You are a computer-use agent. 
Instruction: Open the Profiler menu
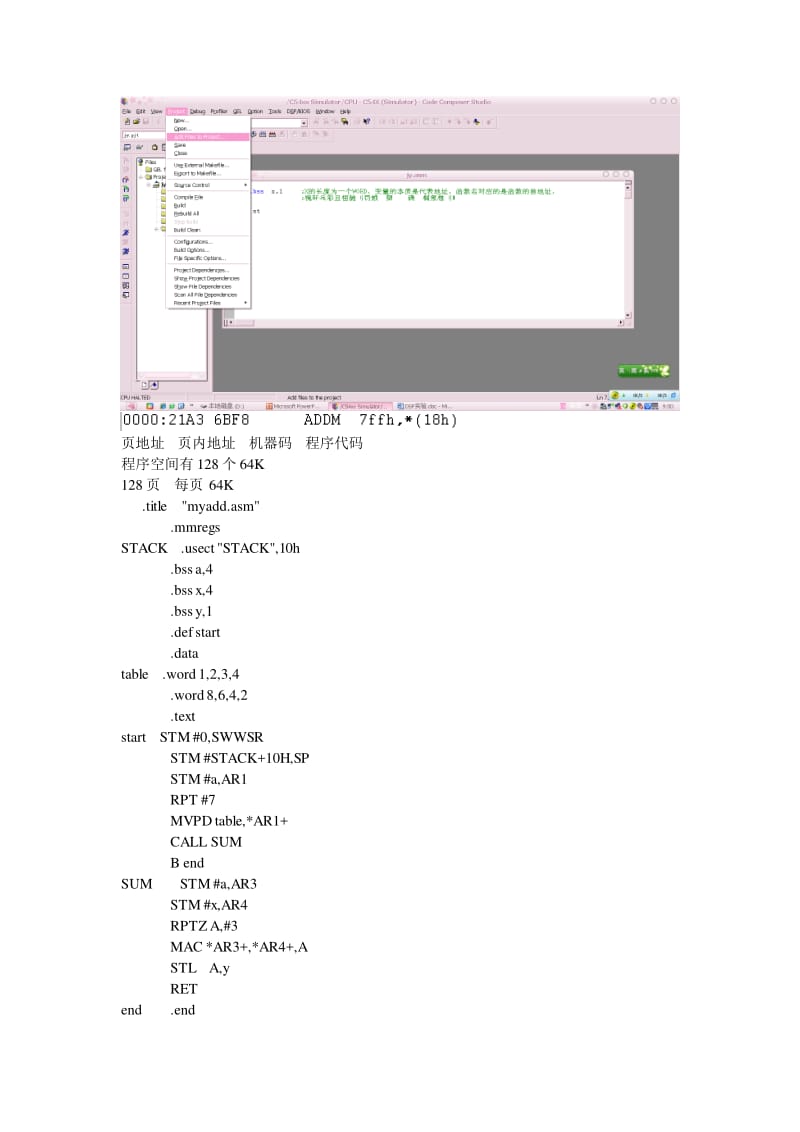tap(219, 111)
